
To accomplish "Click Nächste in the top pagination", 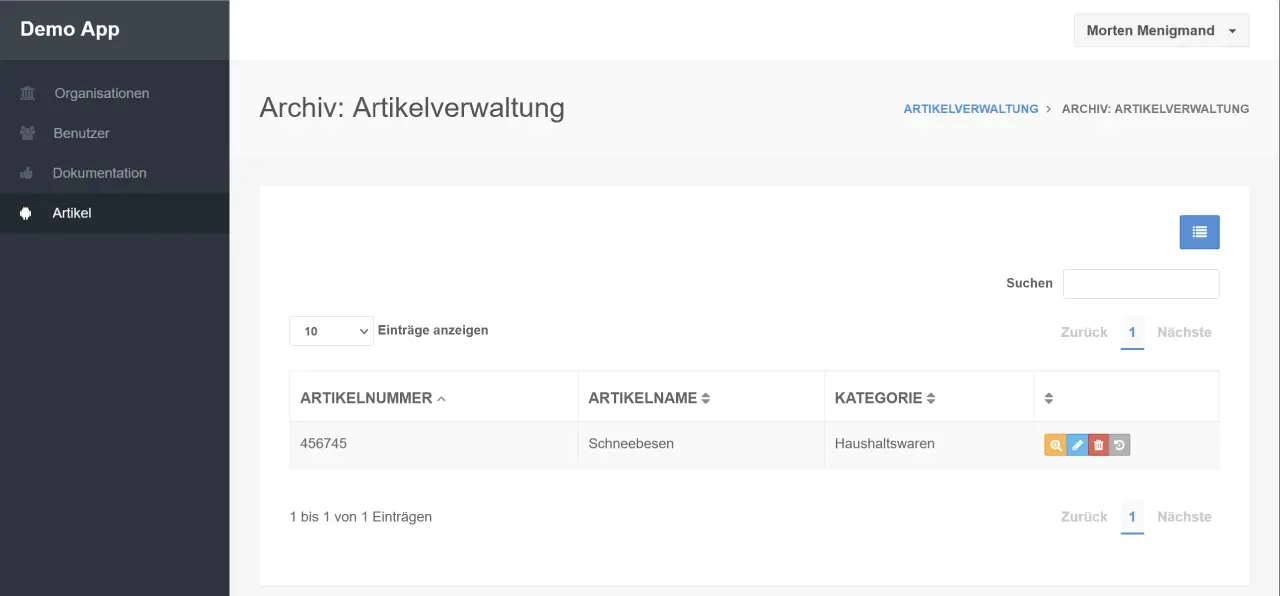I will click(1184, 332).
